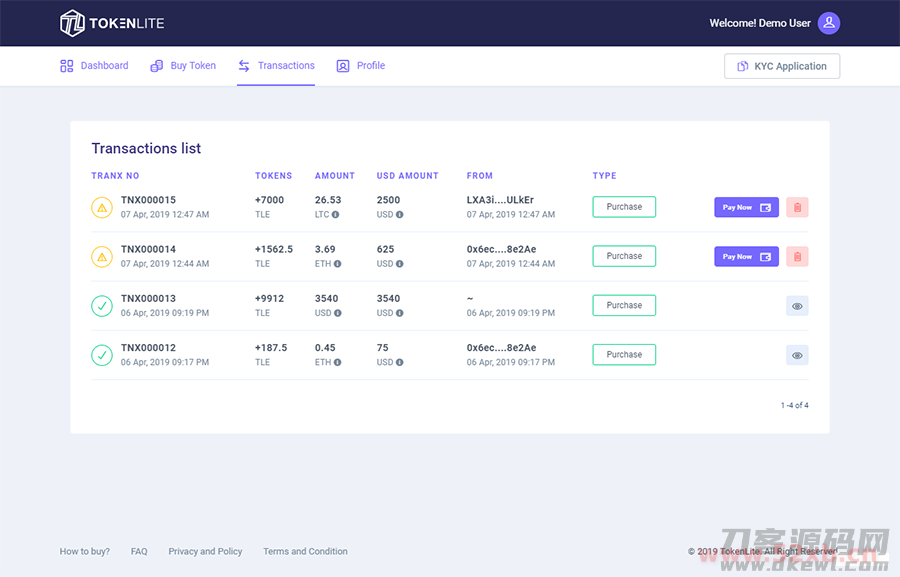This screenshot has width=900, height=577.
Task: Open the user avatar icon menu
Action: click(x=828, y=23)
